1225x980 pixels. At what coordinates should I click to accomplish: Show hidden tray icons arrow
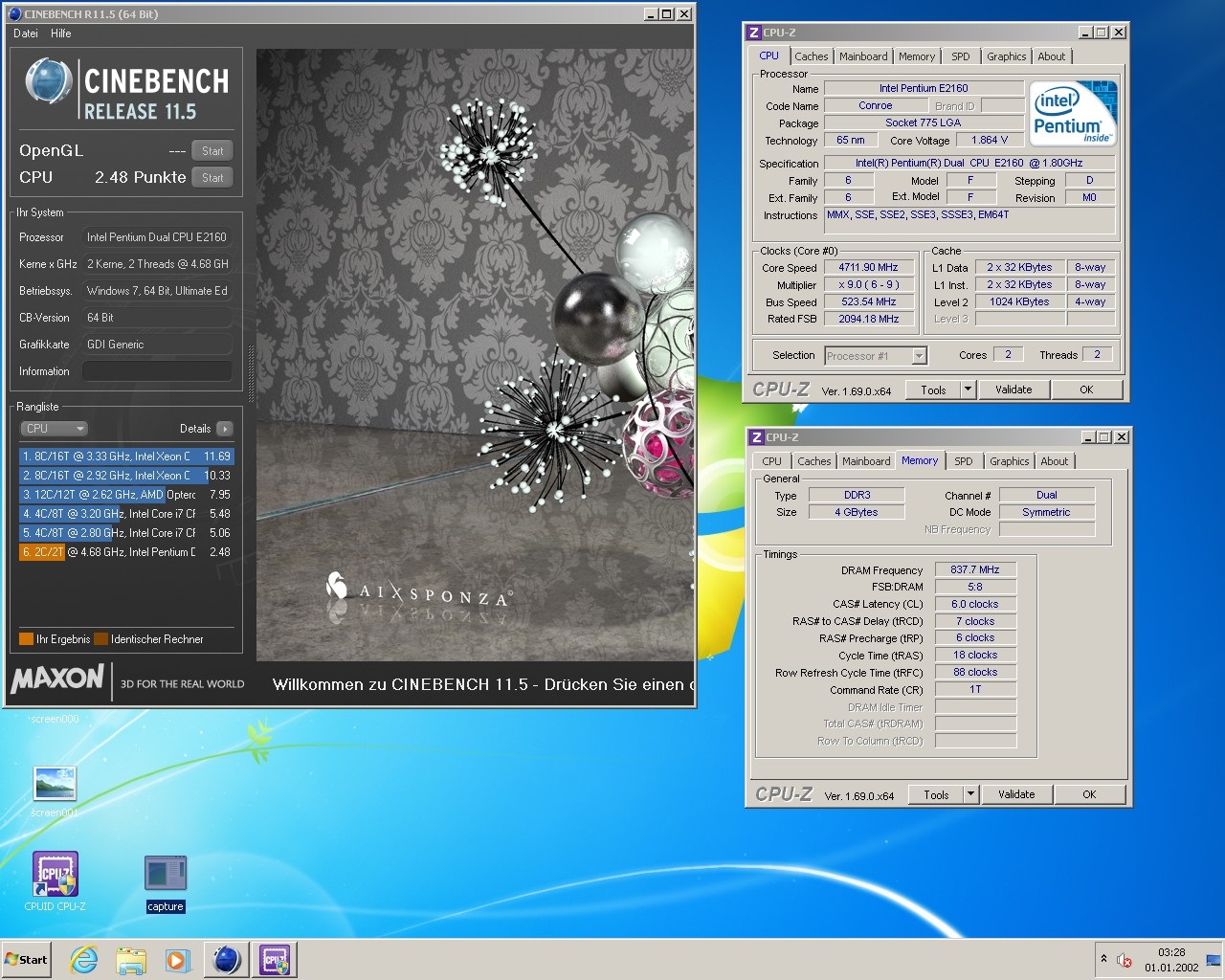point(1103,959)
